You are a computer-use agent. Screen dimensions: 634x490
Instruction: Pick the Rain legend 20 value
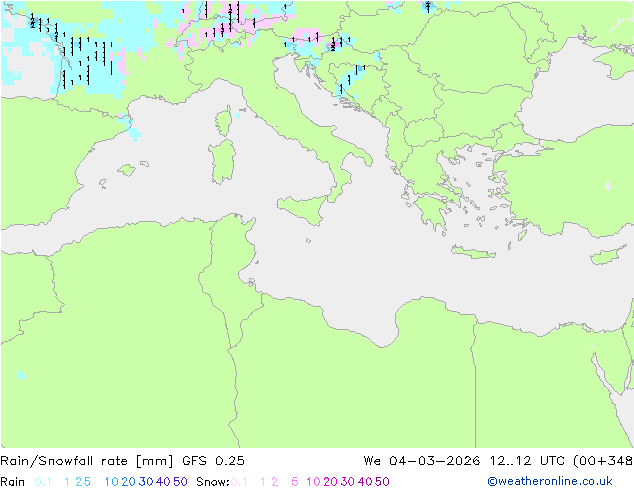click(x=128, y=482)
